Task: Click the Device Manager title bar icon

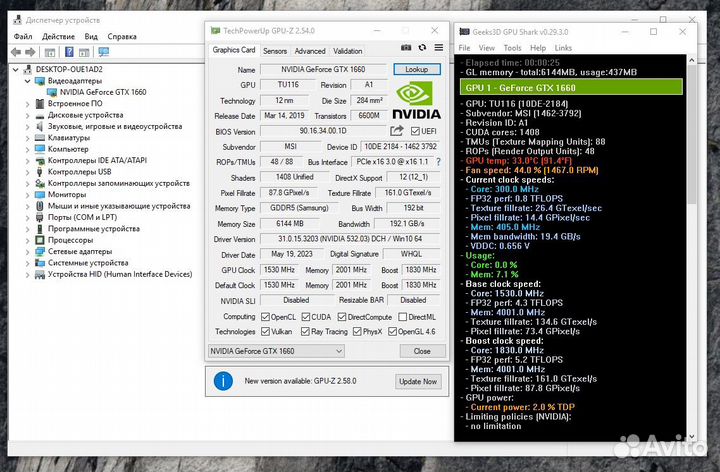Action: (x=18, y=20)
